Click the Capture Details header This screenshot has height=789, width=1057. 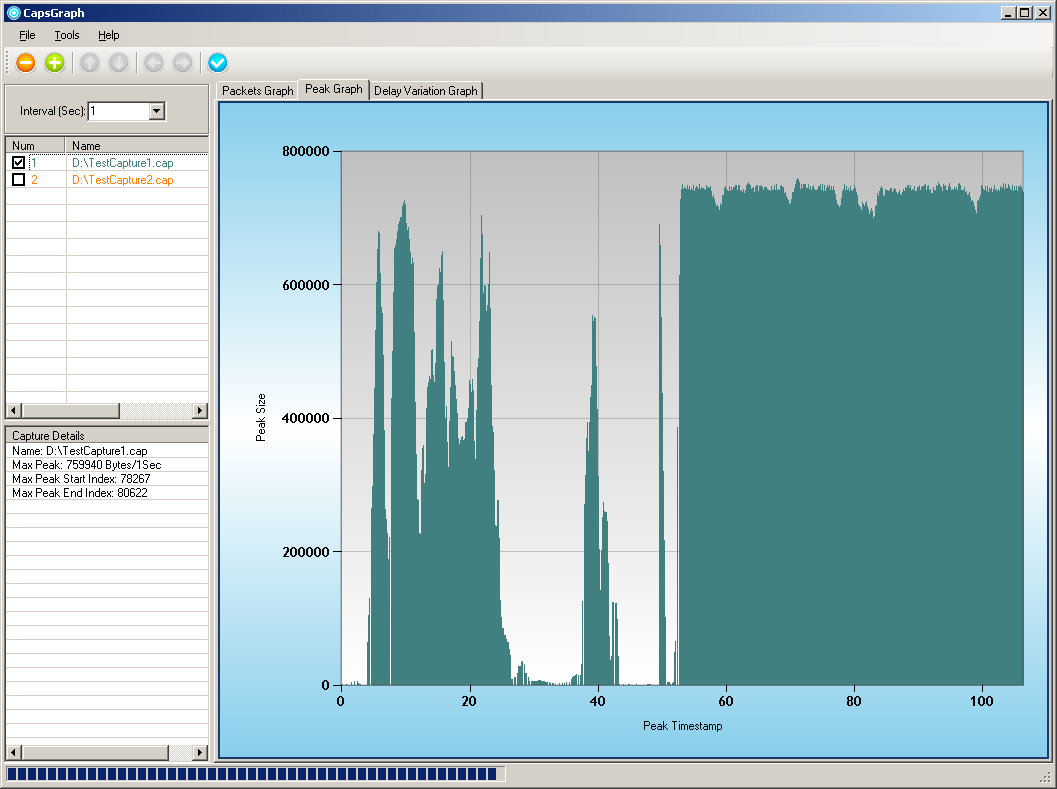coord(107,436)
